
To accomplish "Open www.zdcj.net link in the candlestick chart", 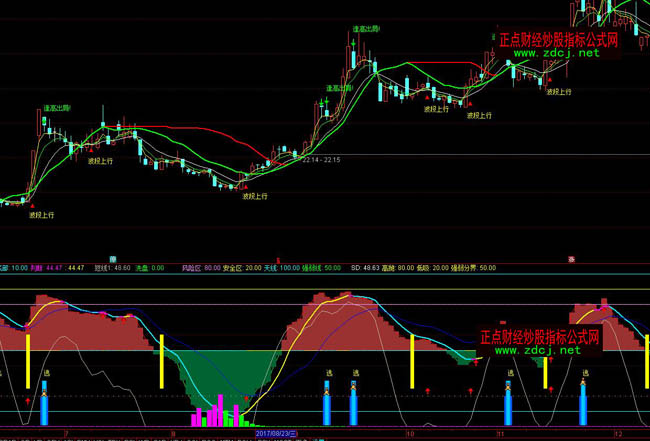I will 557,53.
